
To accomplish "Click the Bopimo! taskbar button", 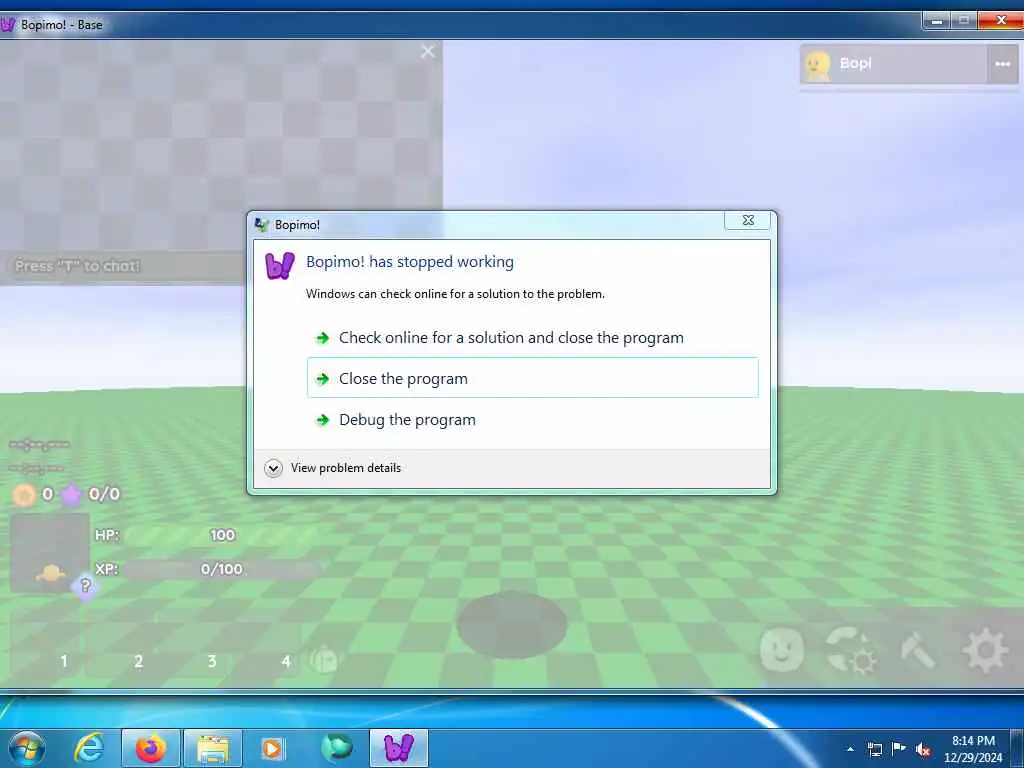I will pos(398,748).
